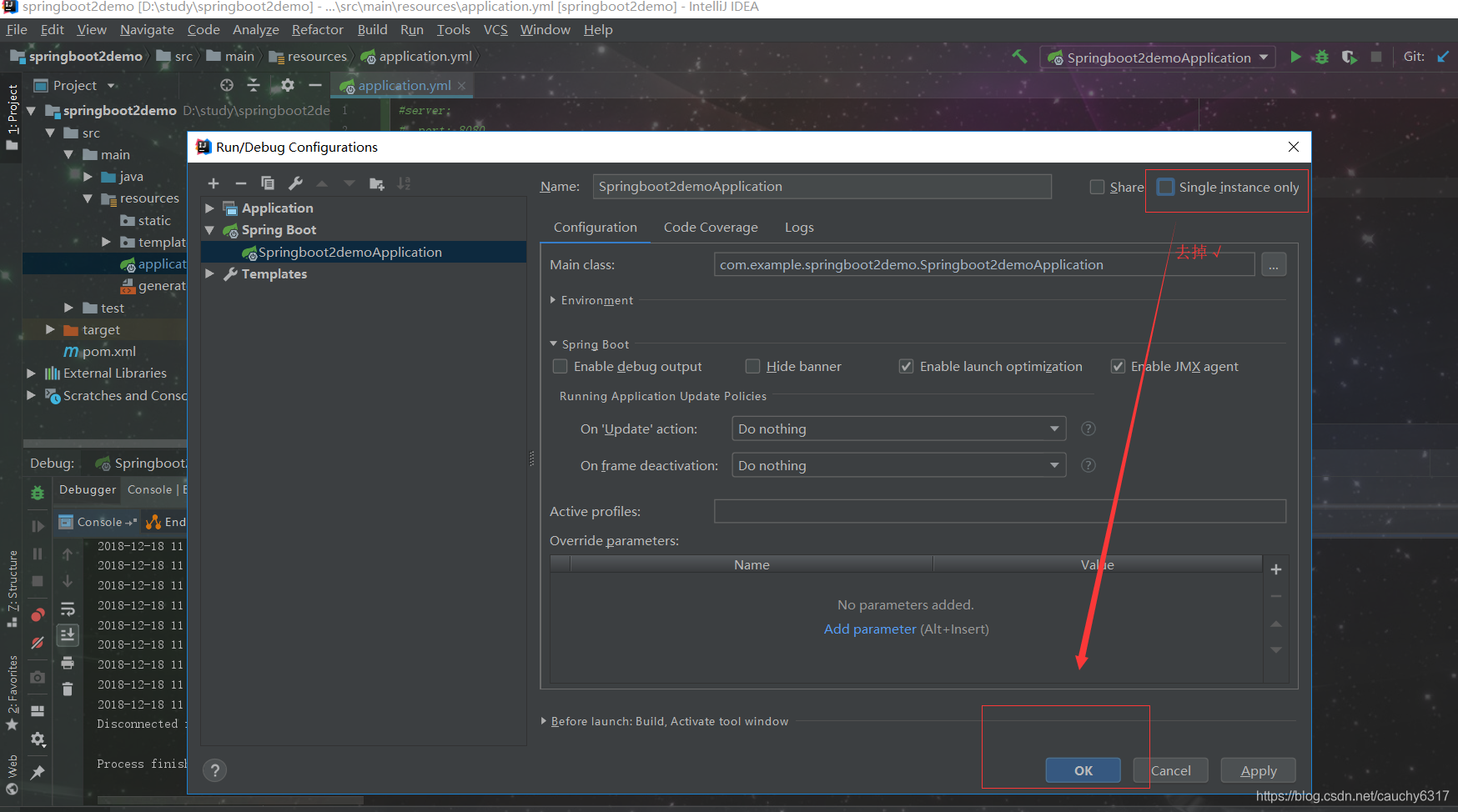Select the Configuration tab

coord(596,228)
